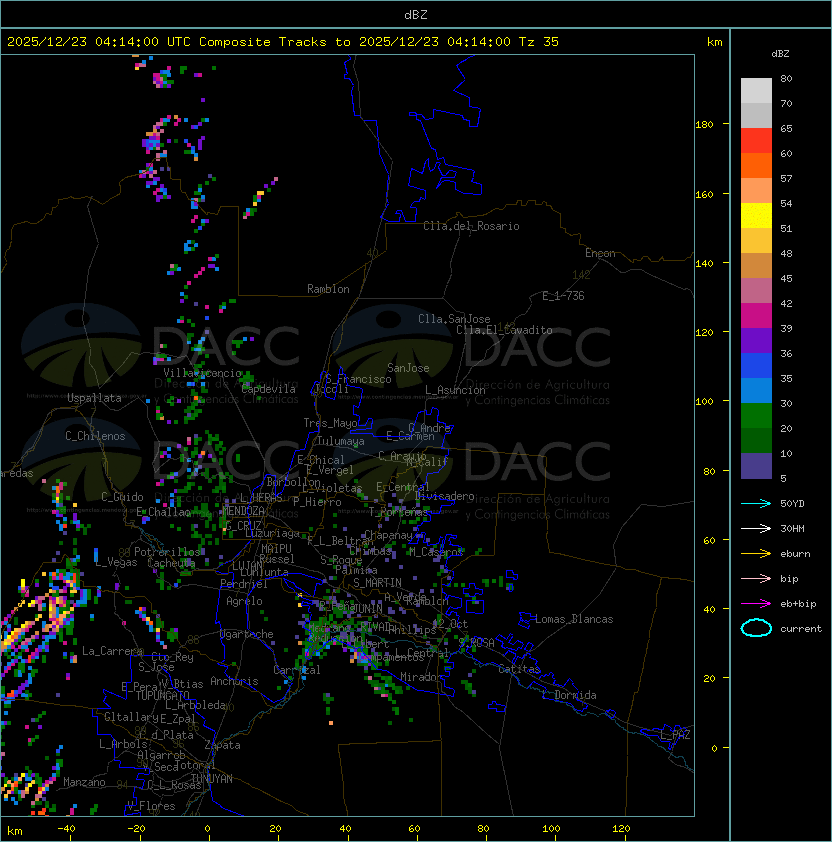Click the 'Catitas' map label

coord(519,669)
